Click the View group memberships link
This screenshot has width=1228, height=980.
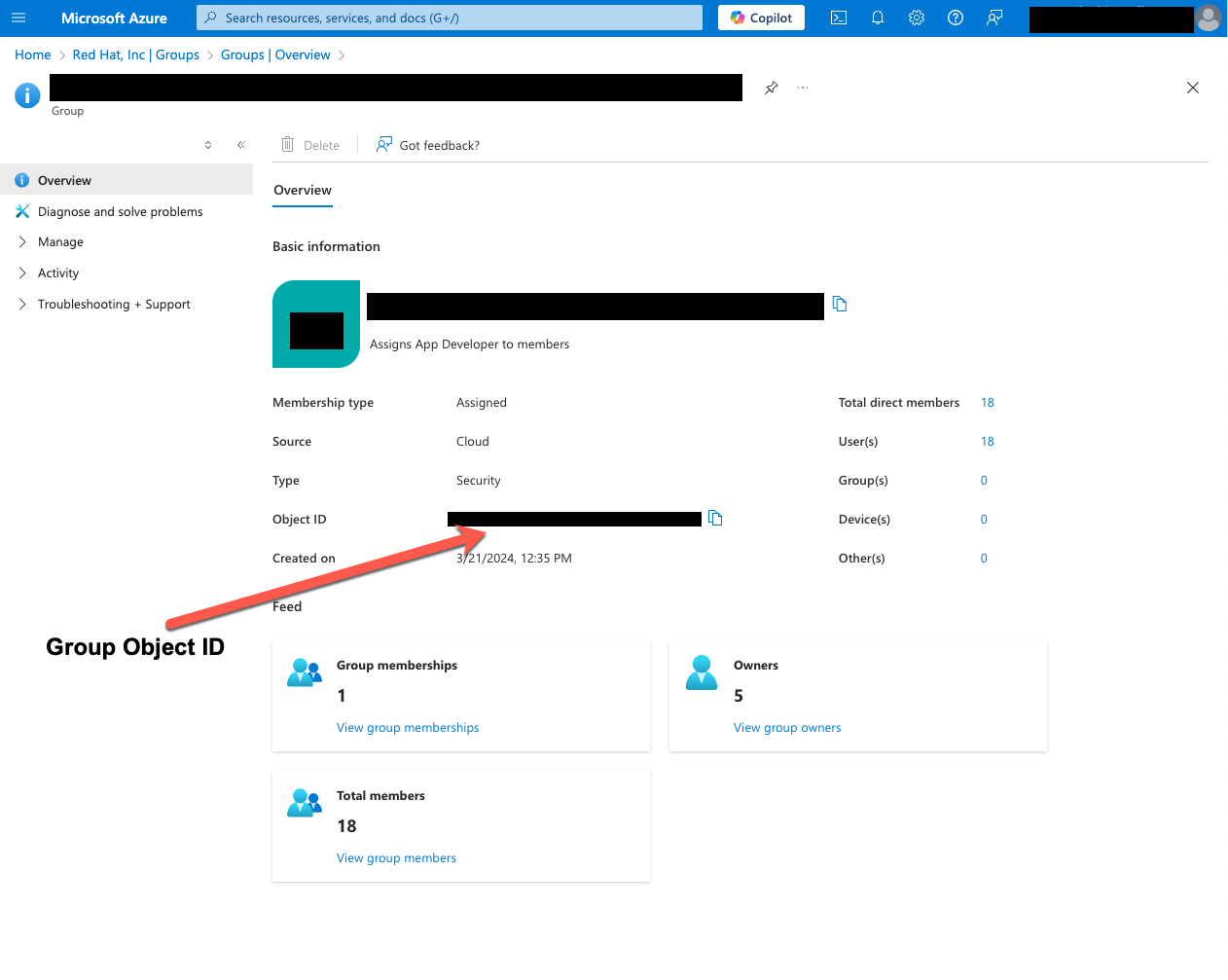click(x=408, y=727)
